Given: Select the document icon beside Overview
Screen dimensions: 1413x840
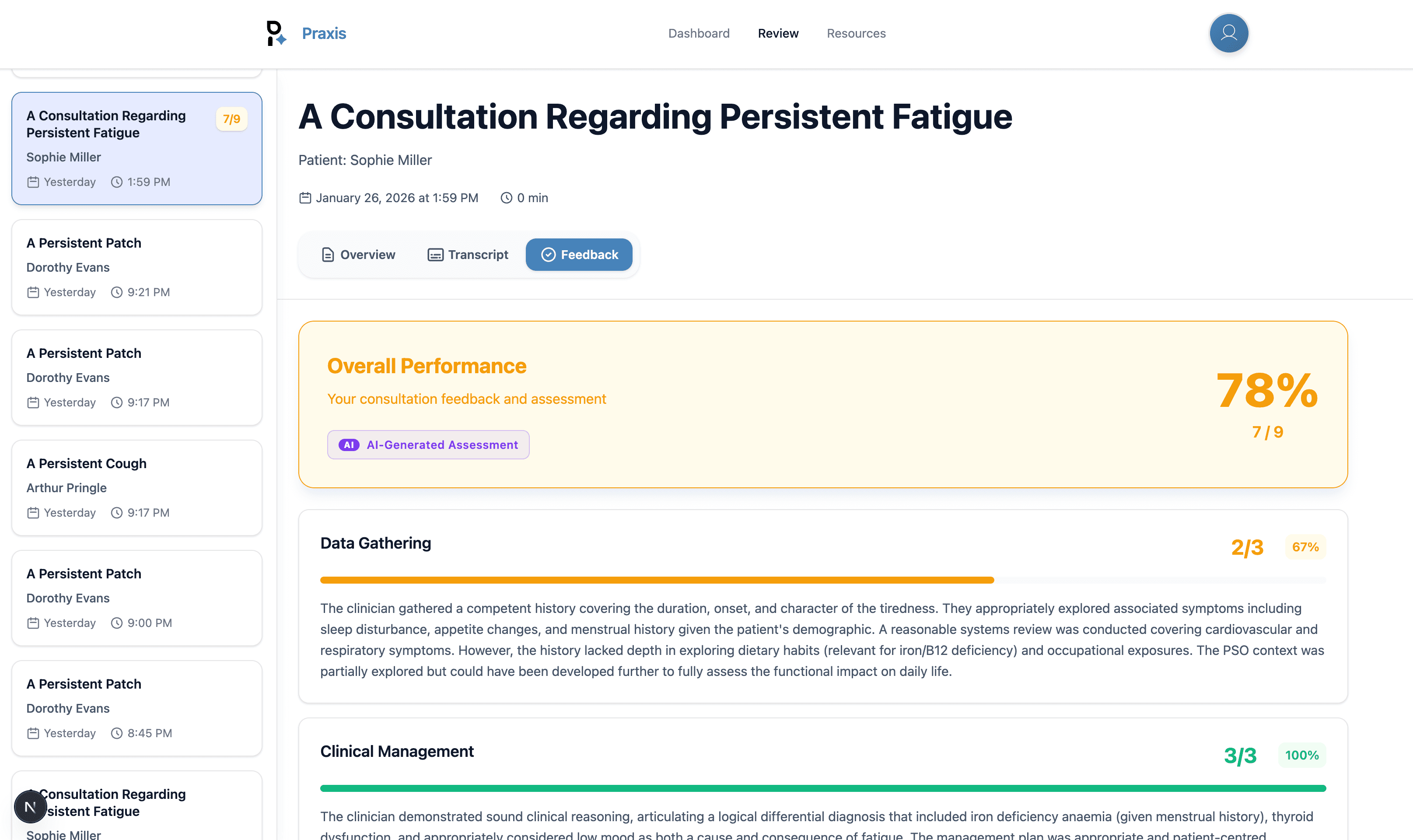Looking at the screenshot, I should coord(327,255).
